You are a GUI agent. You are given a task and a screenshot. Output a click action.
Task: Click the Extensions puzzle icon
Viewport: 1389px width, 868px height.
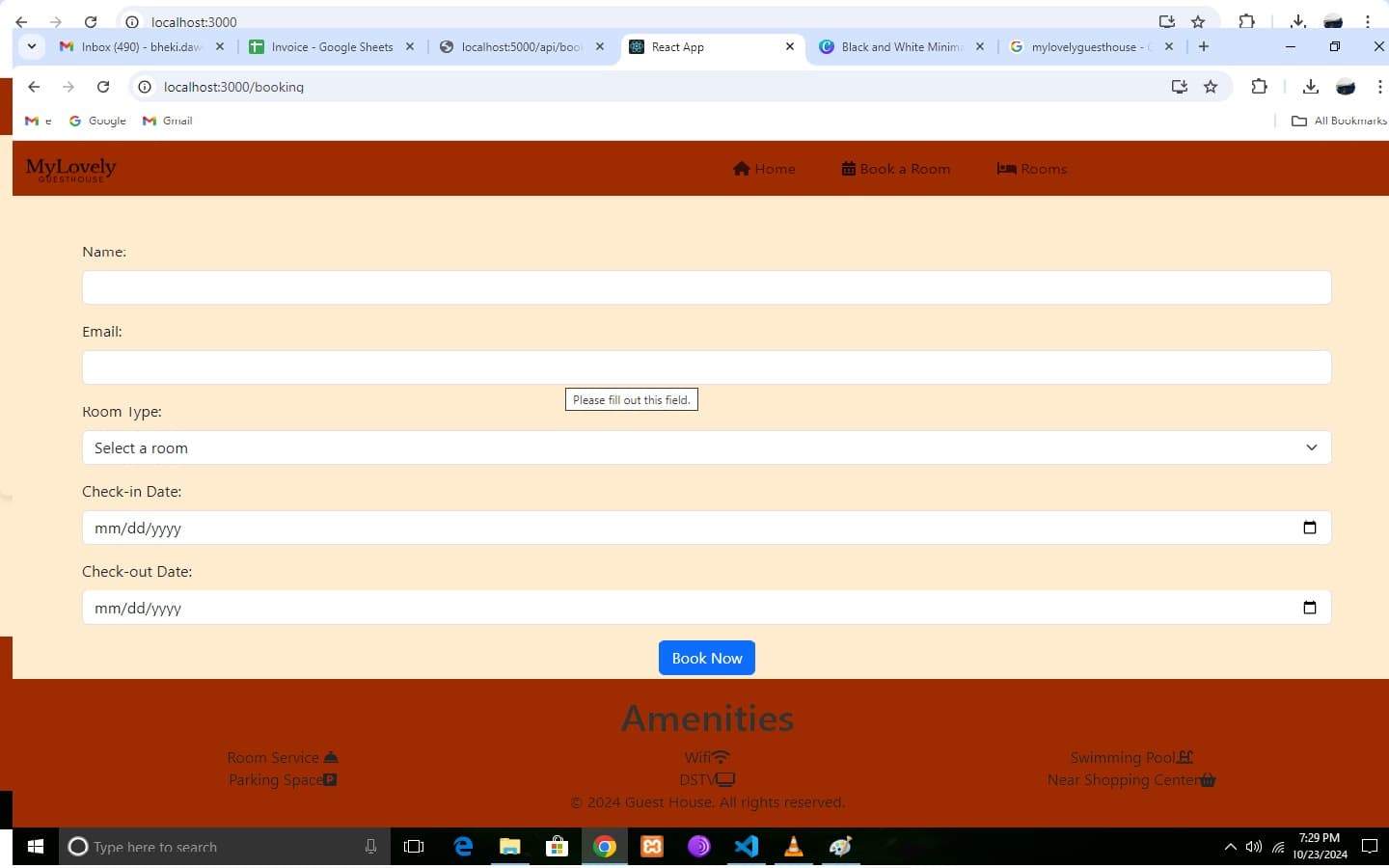click(1260, 87)
